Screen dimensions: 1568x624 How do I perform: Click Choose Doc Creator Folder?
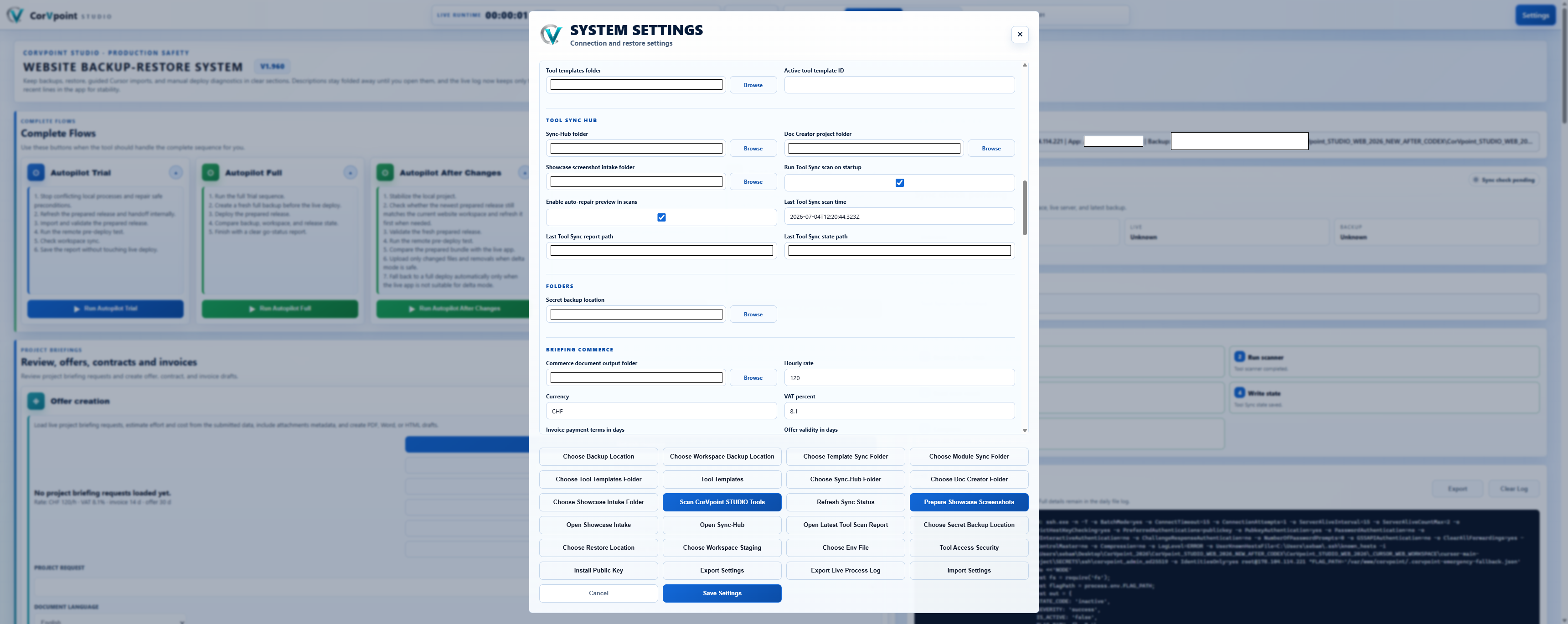pos(969,480)
